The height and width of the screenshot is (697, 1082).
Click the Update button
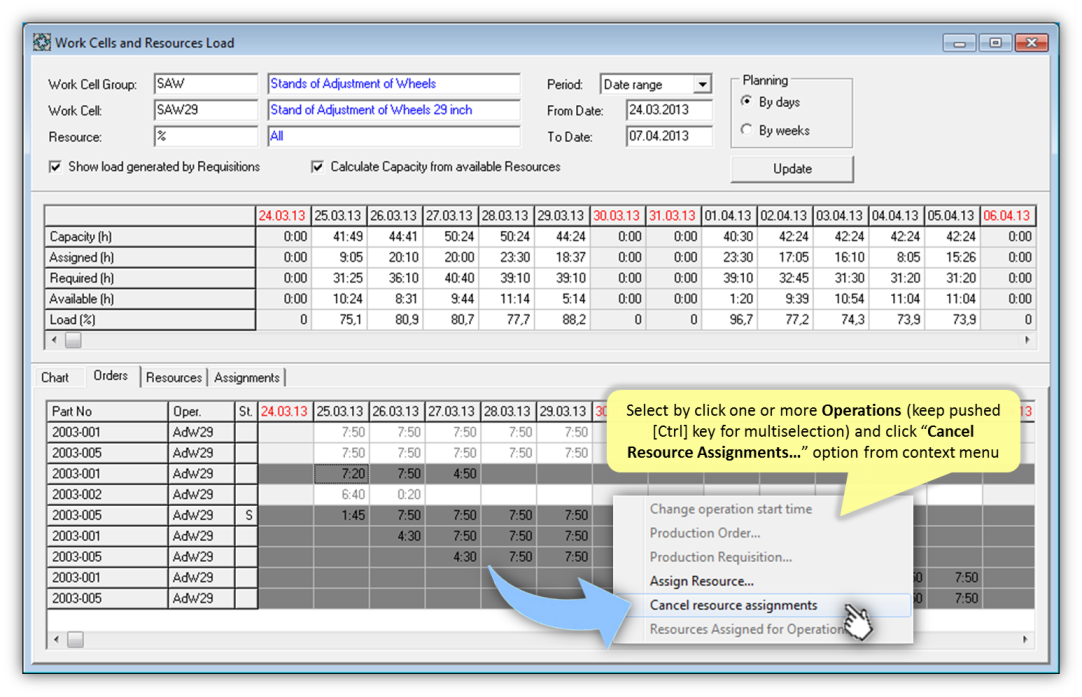point(792,169)
